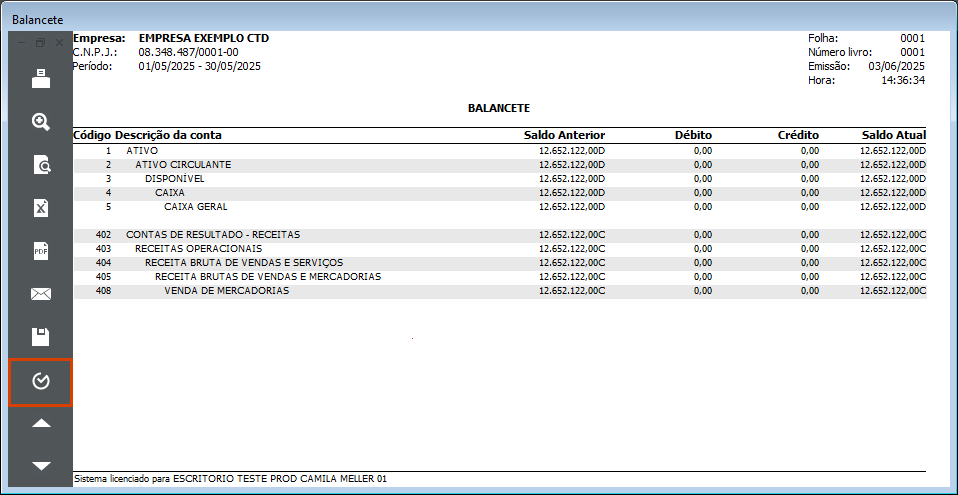This screenshot has width=958, height=495.
Task: Select the ATIVO account row
Action: (142, 150)
